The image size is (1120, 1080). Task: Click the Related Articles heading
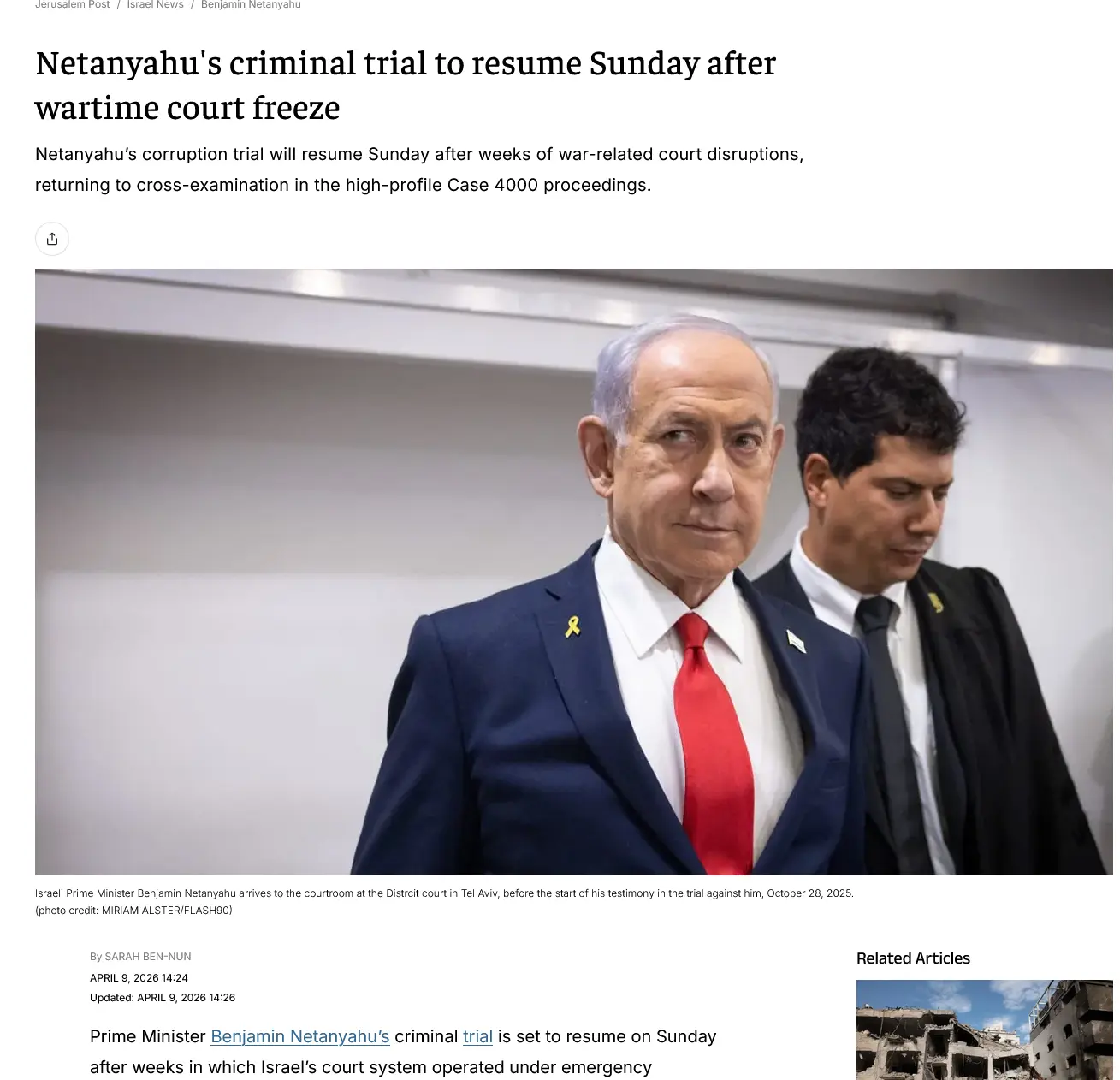[913, 958]
